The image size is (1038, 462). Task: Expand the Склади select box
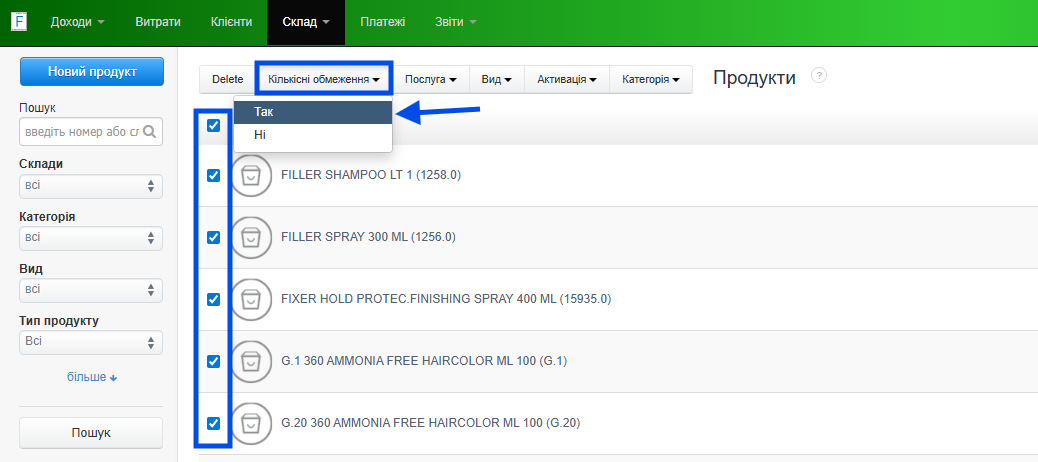[90, 186]
